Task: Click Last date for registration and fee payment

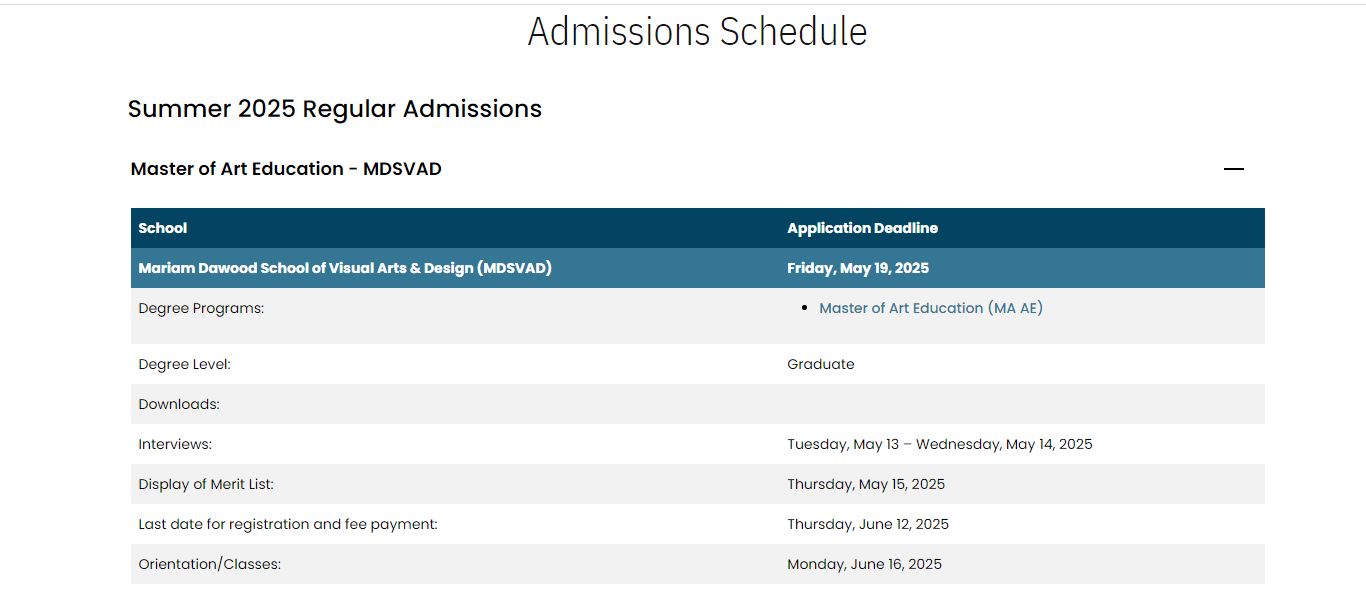Action: (x=288, y=524)
